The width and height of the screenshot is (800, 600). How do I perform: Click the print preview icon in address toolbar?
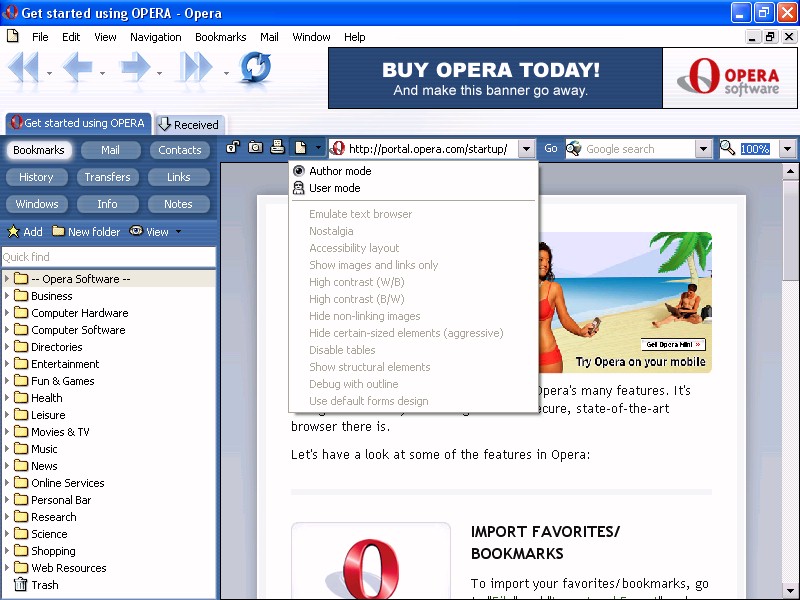coord(277,147)
